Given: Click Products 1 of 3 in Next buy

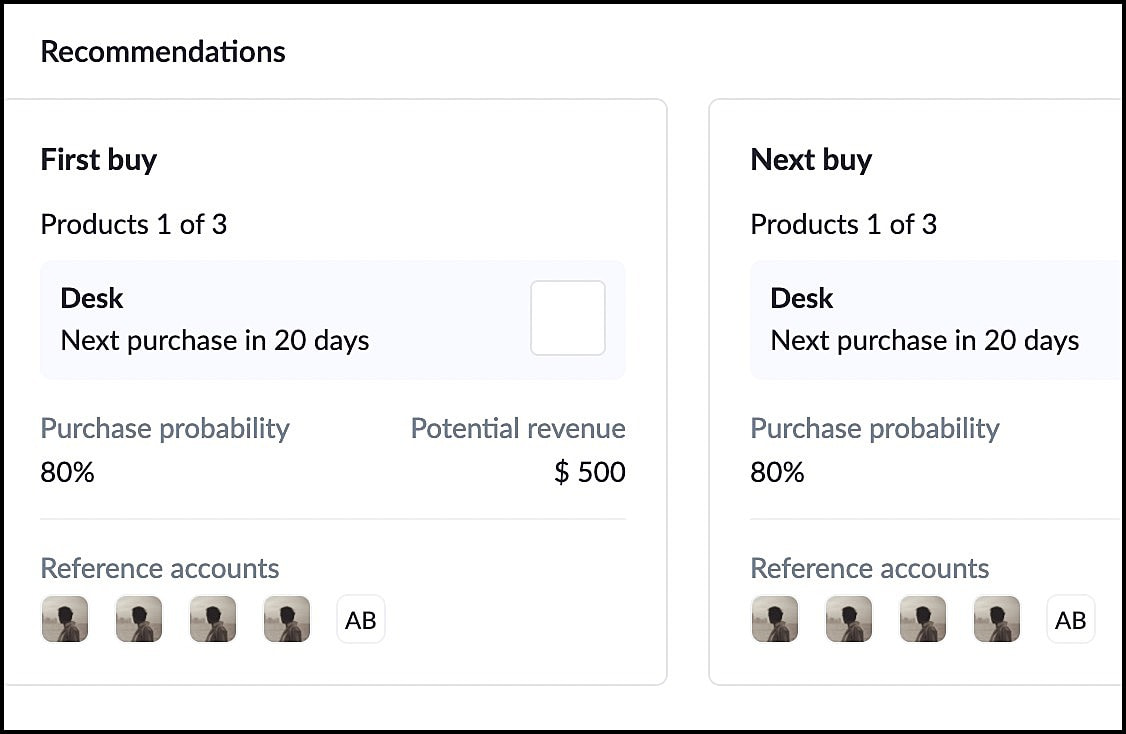Looking at the screenshot, I should [843, 224].
